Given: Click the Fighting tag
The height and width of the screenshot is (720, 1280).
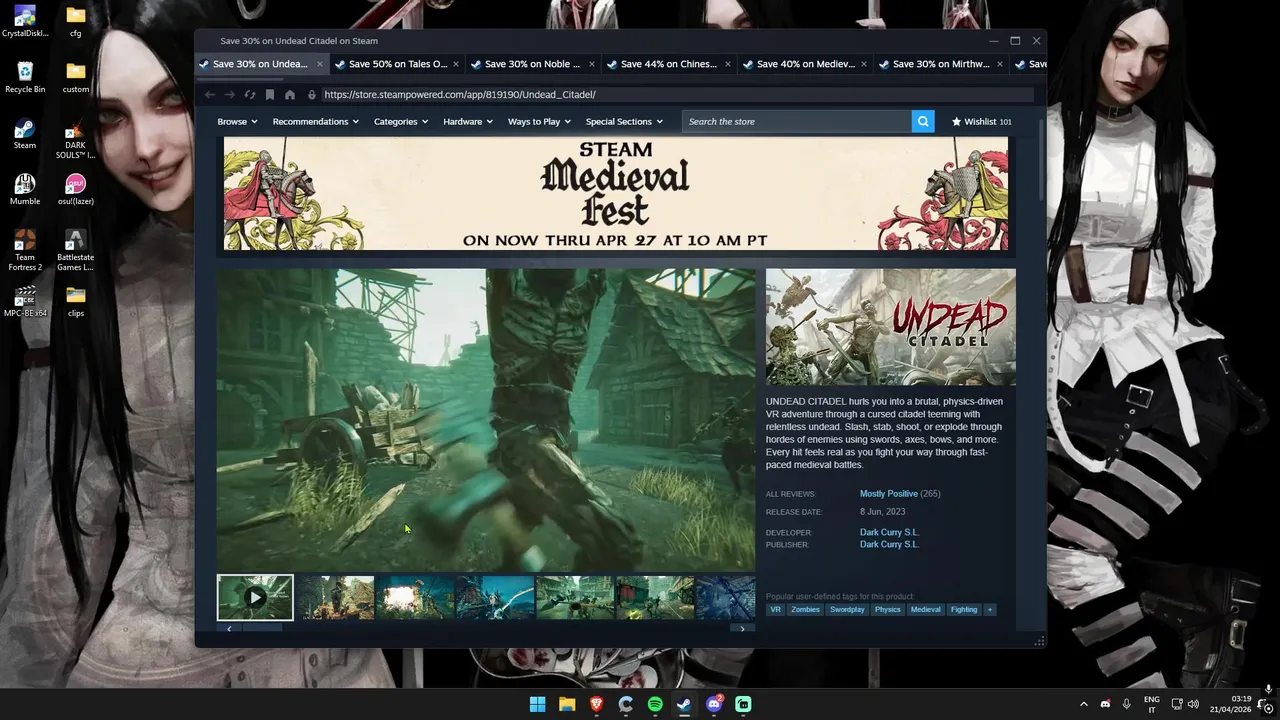Looking at the screenshot, I should point(964,609).
